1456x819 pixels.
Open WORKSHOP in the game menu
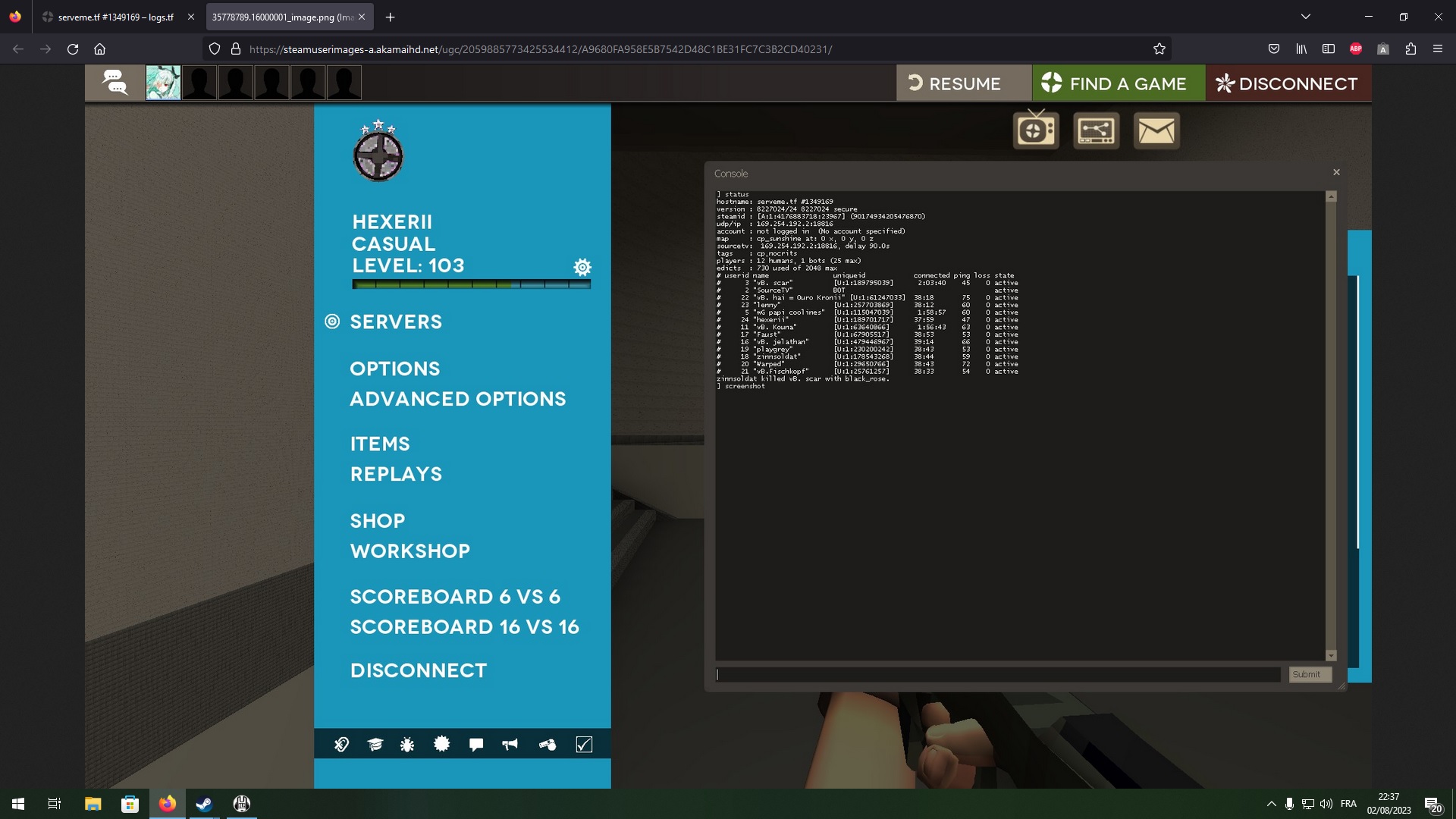(410, 551)
